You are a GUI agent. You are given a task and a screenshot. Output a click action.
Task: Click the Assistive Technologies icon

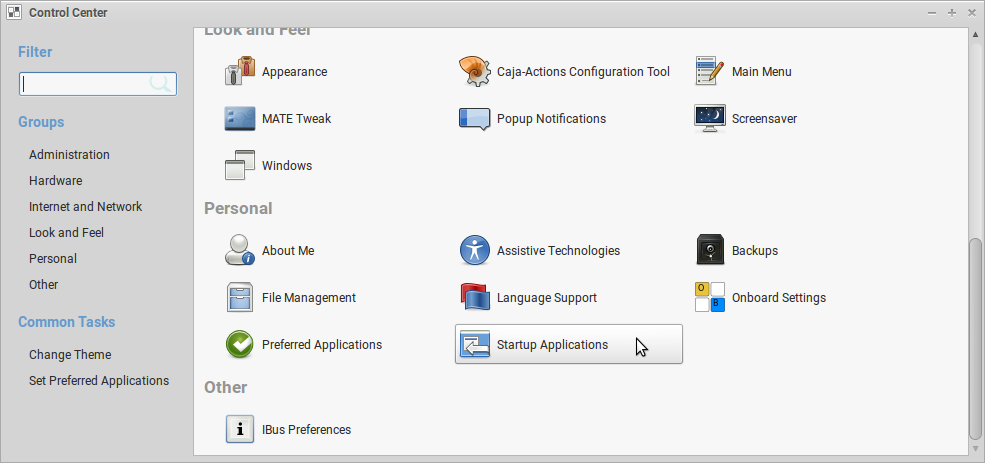474,251
